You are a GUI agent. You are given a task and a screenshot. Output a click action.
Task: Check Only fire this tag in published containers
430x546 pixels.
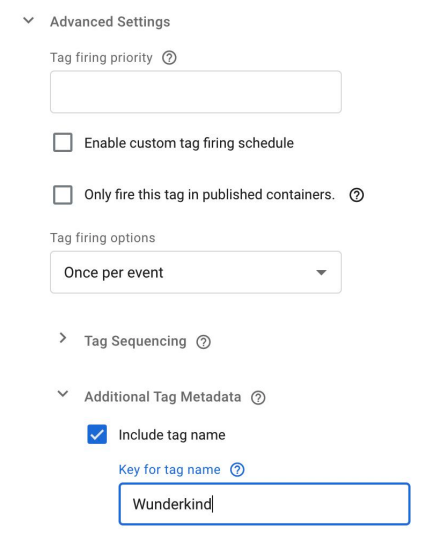[x=63, y=195]
